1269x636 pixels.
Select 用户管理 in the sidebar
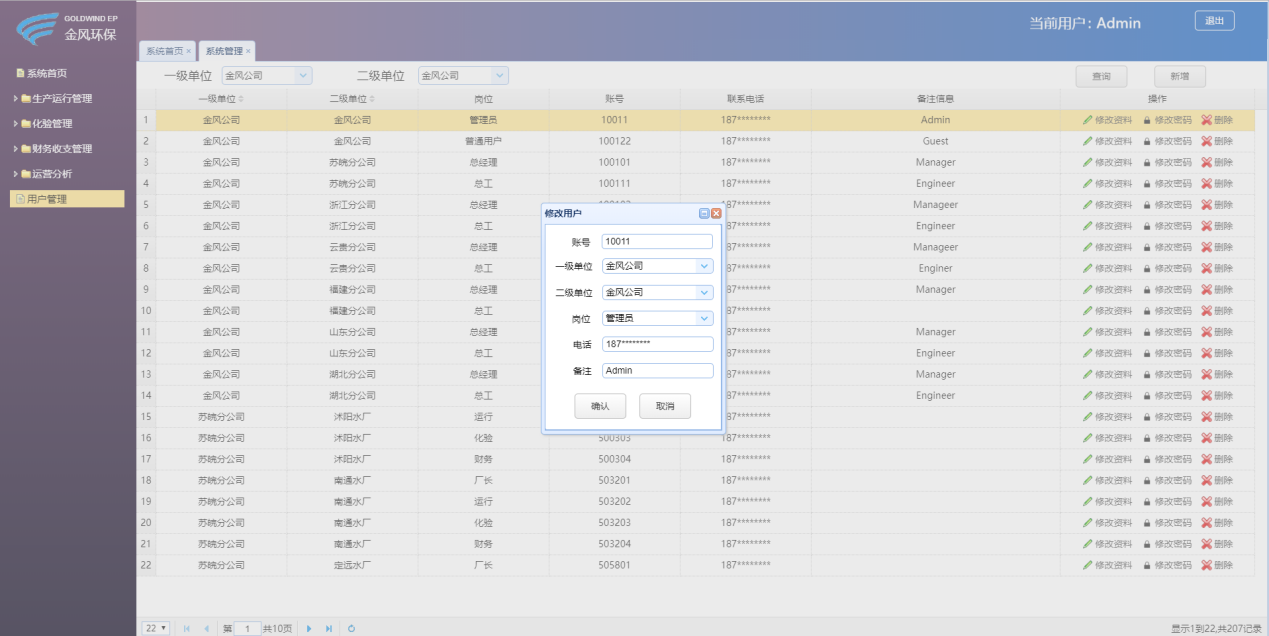point(68,199)
